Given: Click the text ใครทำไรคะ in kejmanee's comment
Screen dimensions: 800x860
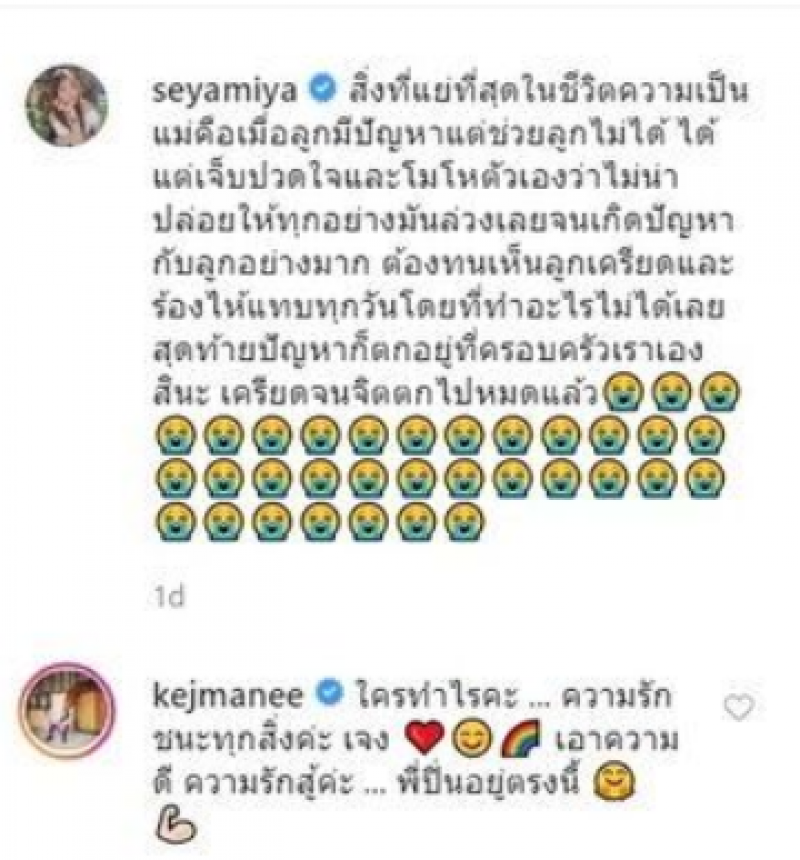Looking at the screenshot, I should point(436,695).
